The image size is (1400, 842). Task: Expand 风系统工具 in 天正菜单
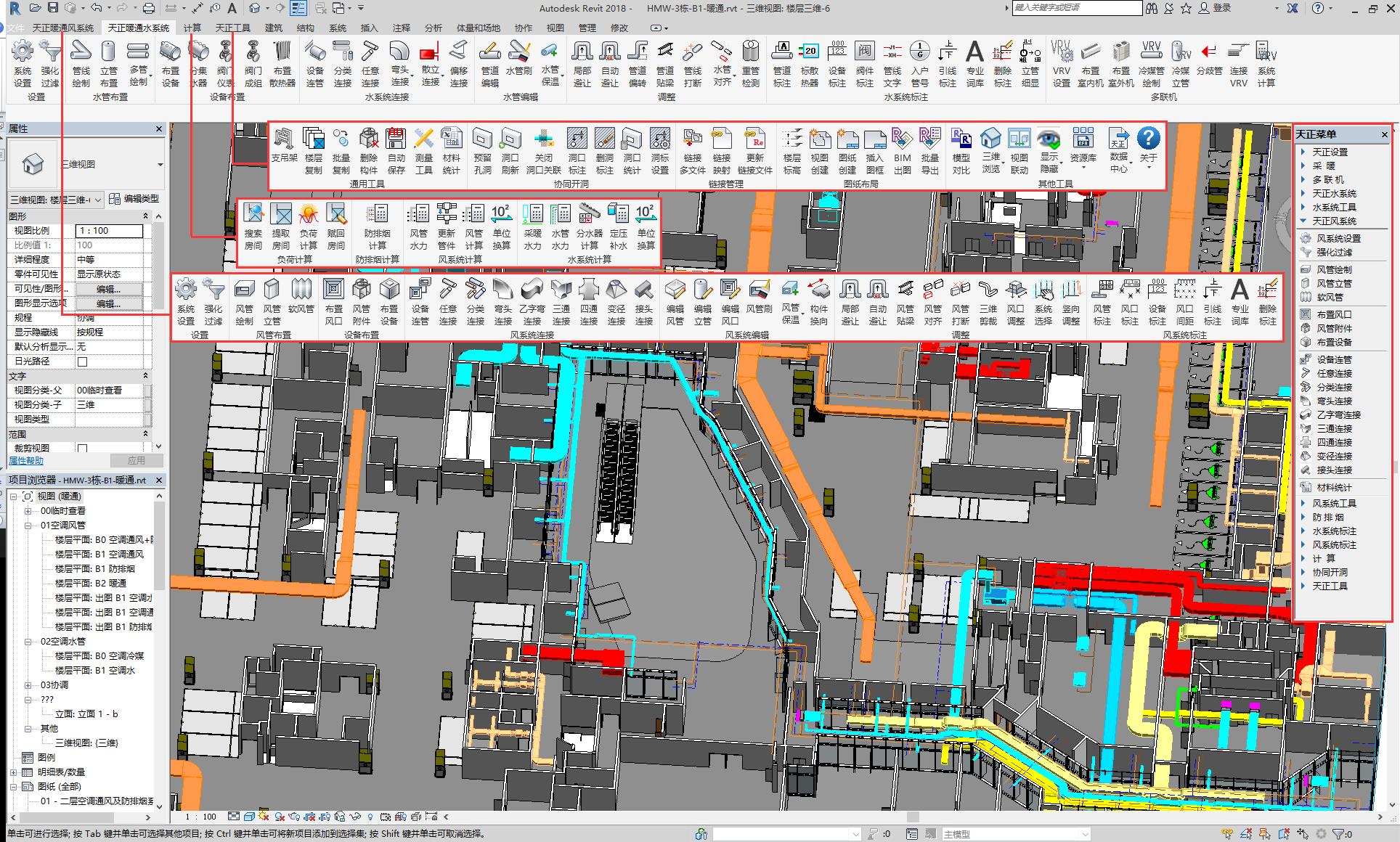[x=1333, y=503]
